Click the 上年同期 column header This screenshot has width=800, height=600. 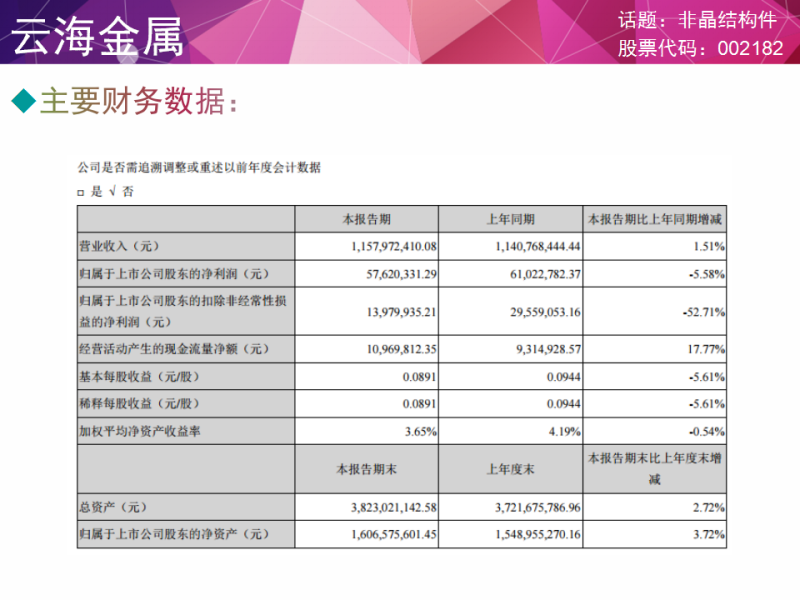(x=510, y=219)
